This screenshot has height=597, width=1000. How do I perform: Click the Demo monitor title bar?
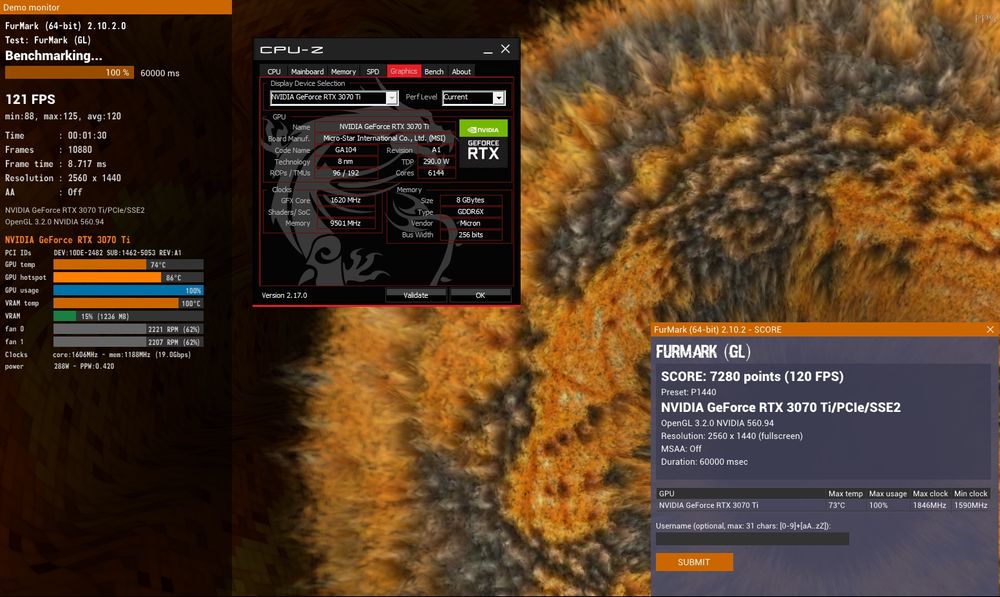[115, 7]
